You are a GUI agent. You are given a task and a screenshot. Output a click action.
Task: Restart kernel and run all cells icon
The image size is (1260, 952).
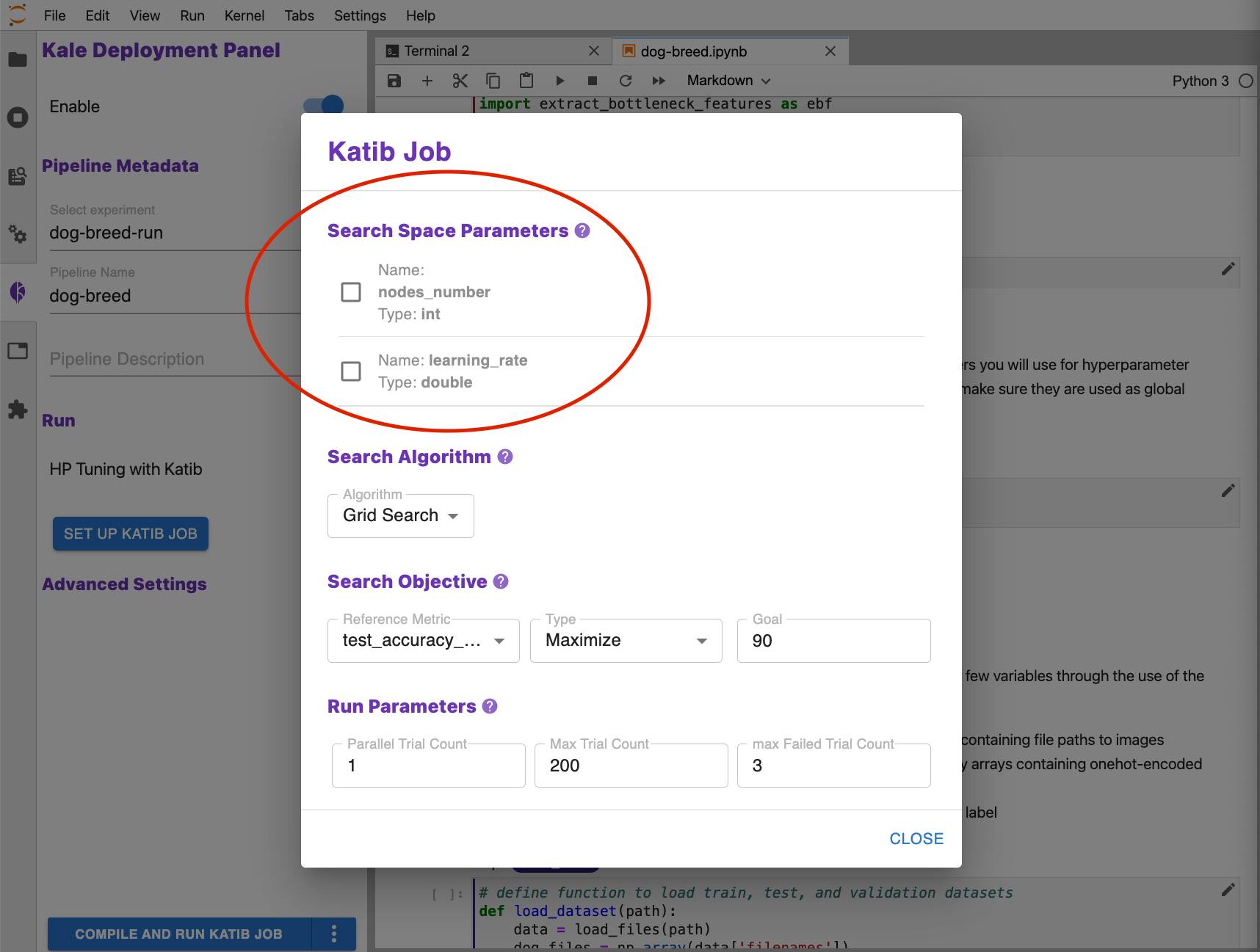(x=659, y=81)
